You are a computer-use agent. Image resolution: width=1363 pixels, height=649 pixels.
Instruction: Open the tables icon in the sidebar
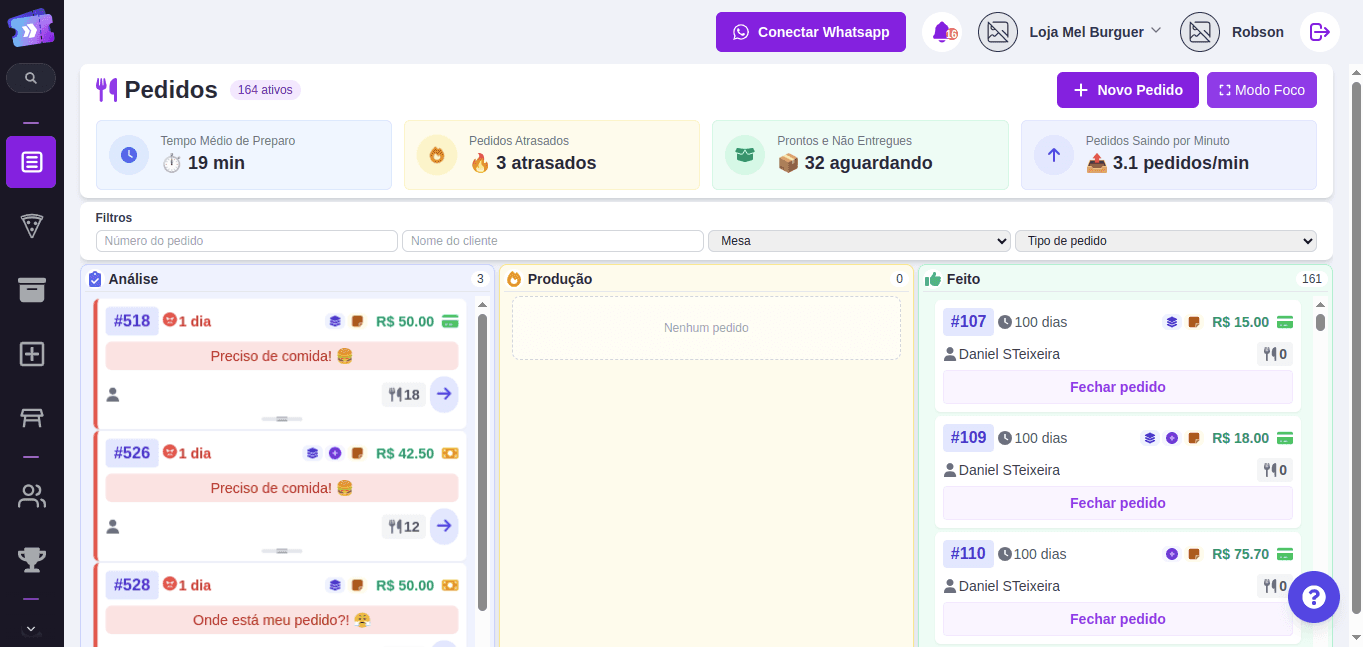[x=30, y=418]
